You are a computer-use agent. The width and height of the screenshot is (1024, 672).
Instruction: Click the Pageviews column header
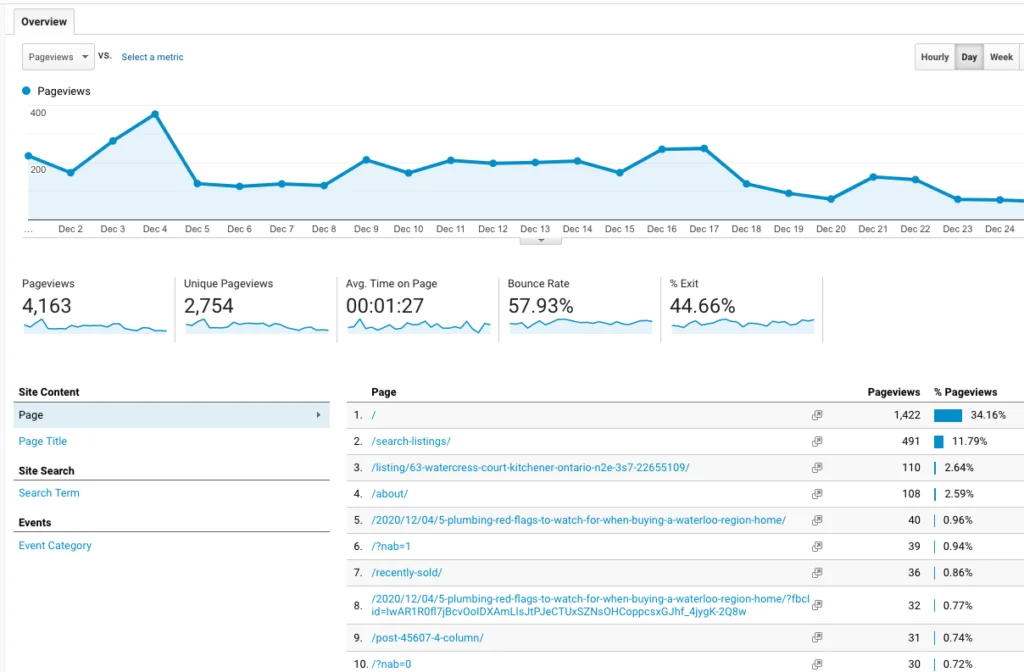(x=893, y=392)
